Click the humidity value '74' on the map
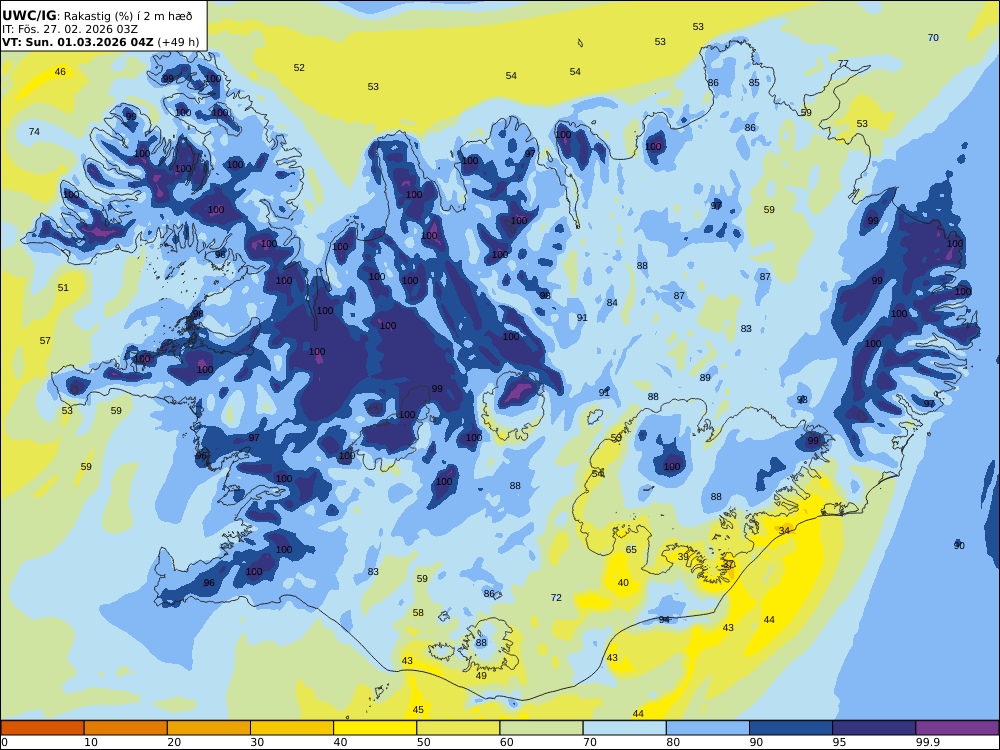Viewport: 1000px width, 750px height. (34, 132)
